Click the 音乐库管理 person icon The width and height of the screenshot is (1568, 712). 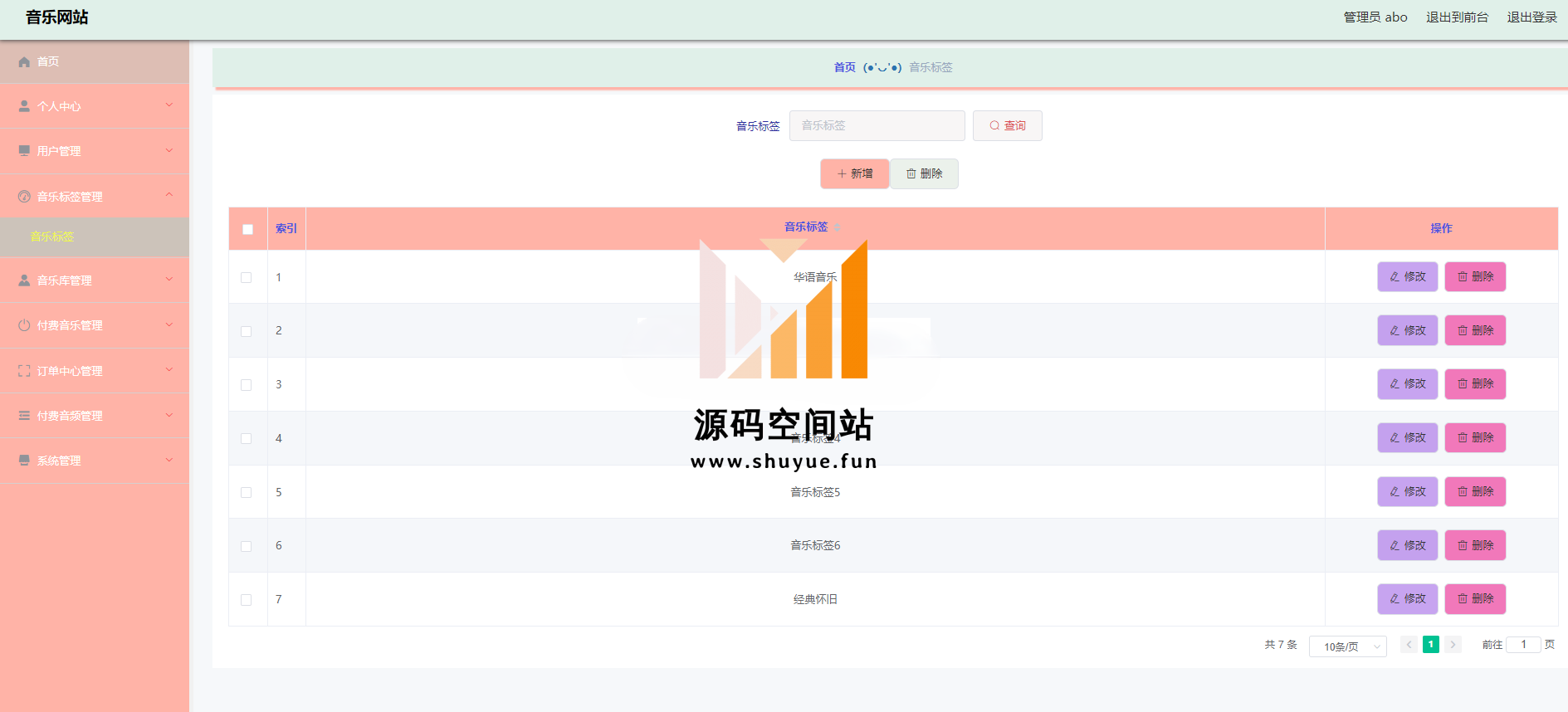[x=24, y=280]
